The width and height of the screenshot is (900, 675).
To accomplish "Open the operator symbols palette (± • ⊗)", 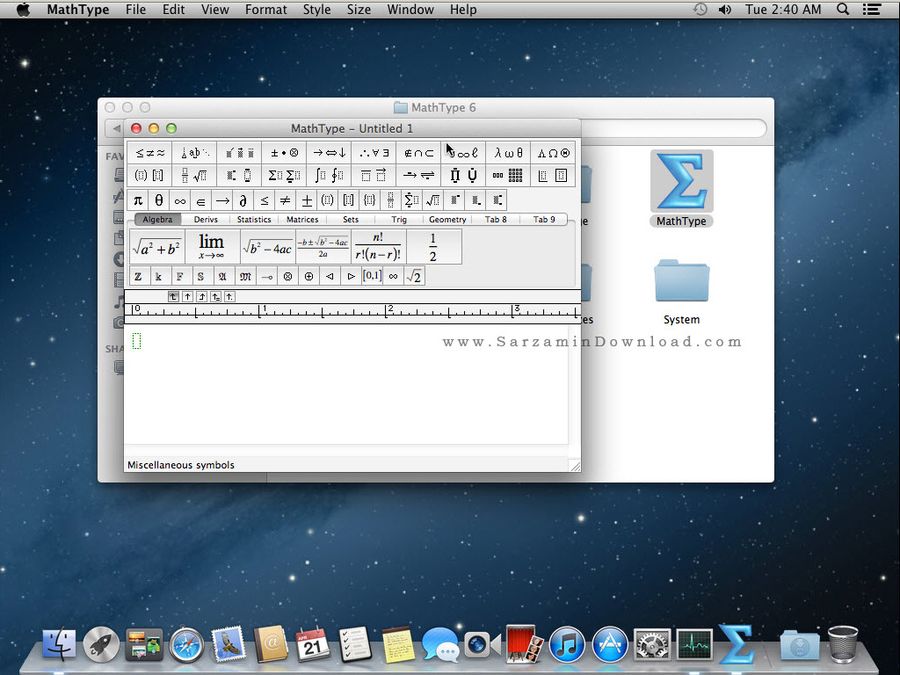I will click(284, 153).
